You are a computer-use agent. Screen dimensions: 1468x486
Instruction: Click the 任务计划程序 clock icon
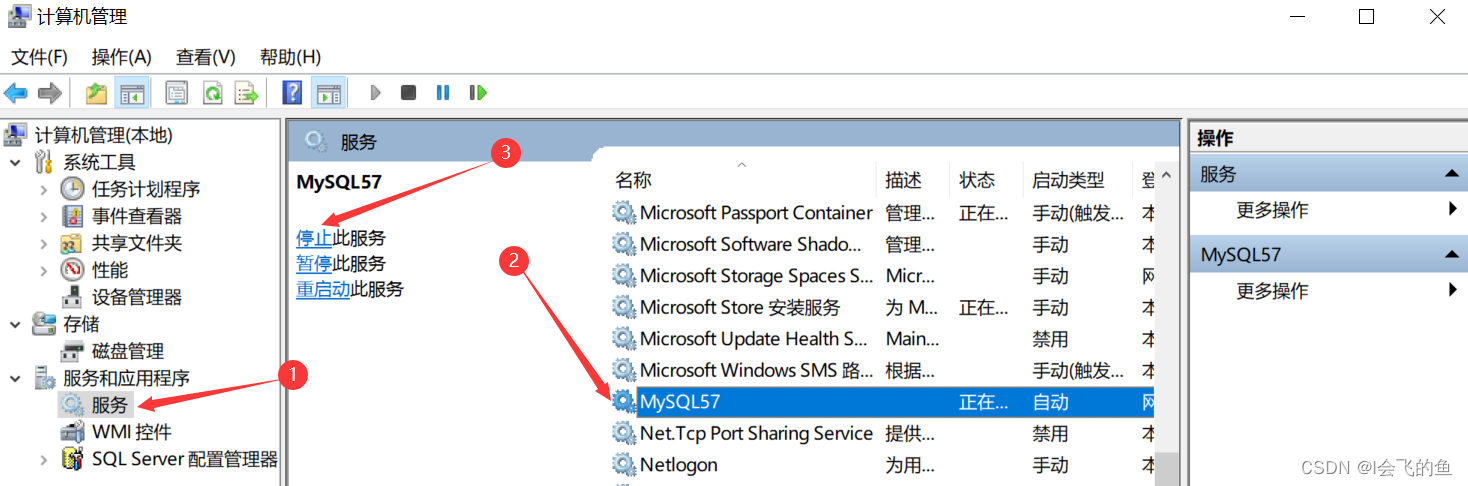point(72,189)
